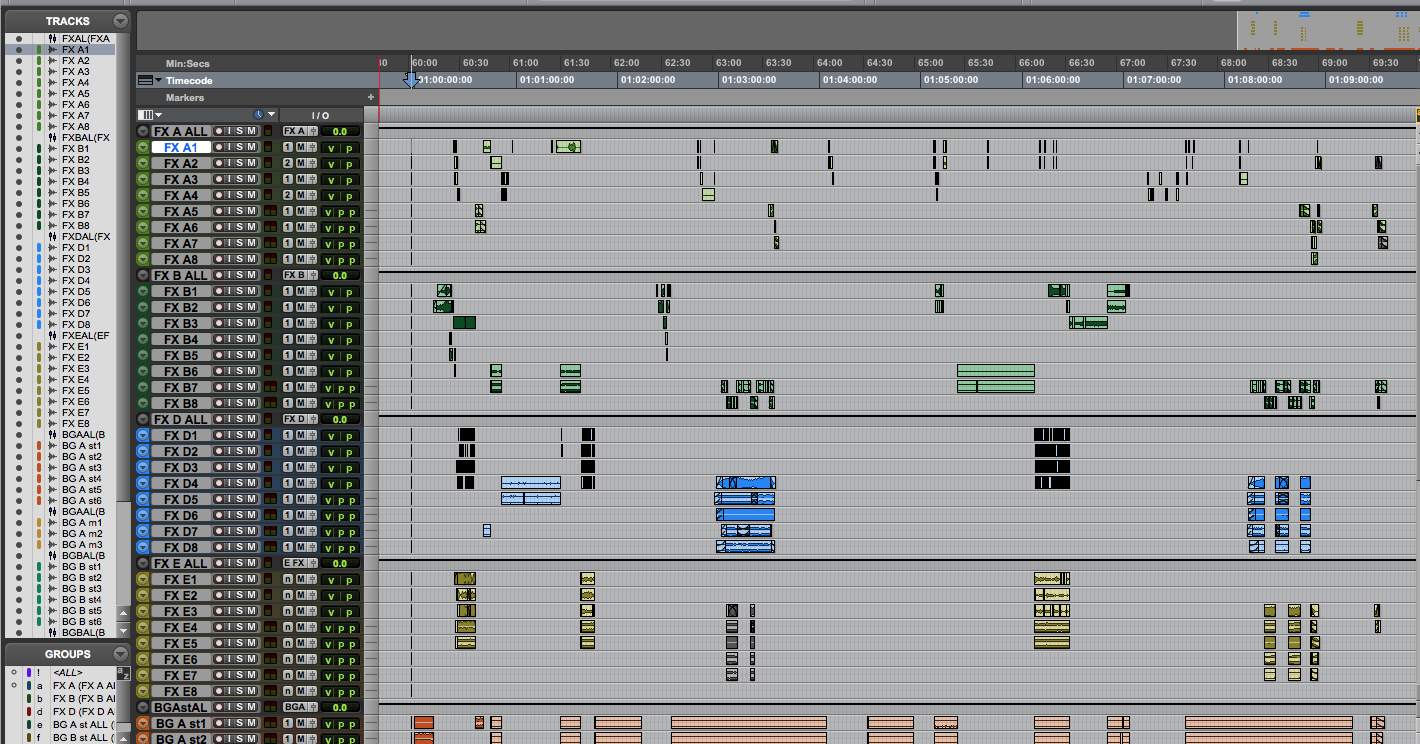Click the blue color strip of FX D2 in list
Viewport: 1420px width, 744px height.
click(39, 258)
